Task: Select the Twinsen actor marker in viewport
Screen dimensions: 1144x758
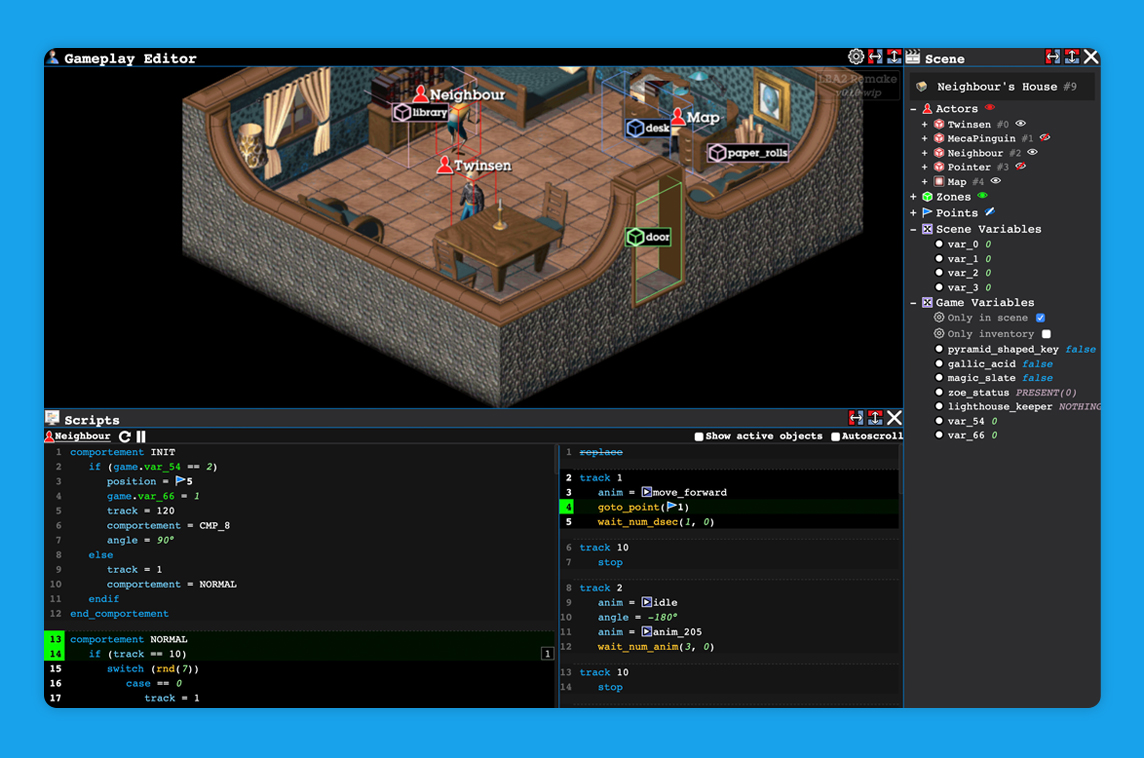Action: coord(474,166)
